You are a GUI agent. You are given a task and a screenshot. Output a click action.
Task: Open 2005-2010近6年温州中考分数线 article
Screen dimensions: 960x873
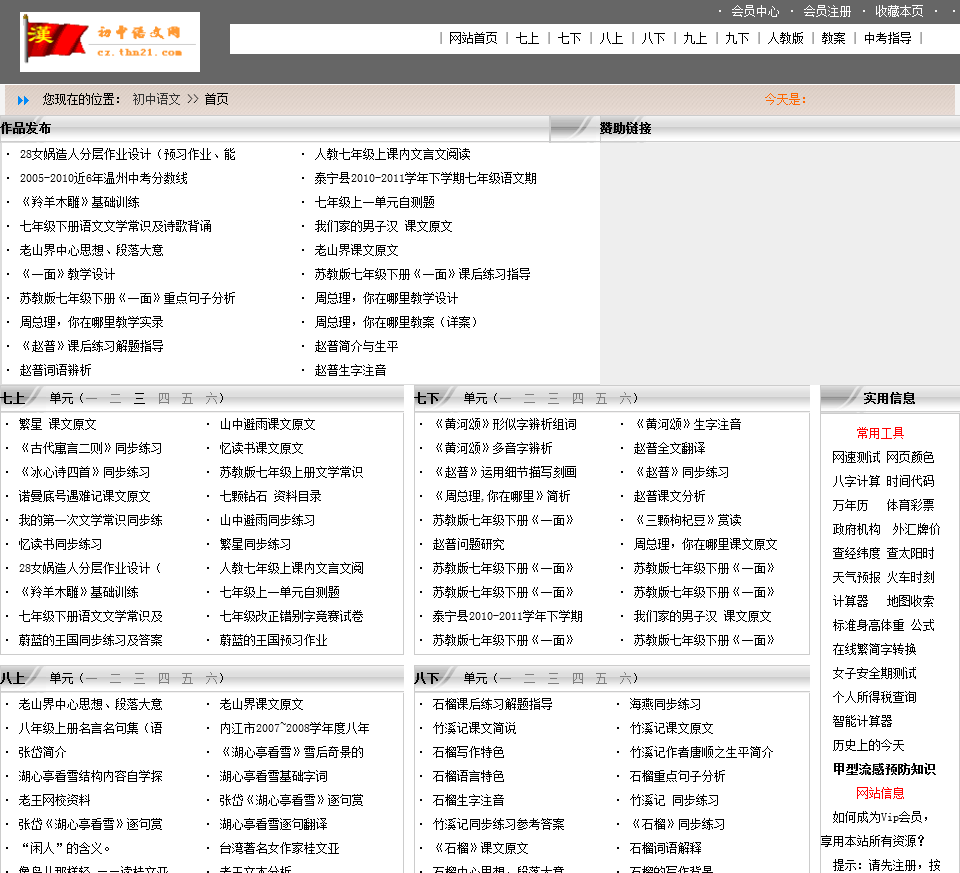pos(103,178)
